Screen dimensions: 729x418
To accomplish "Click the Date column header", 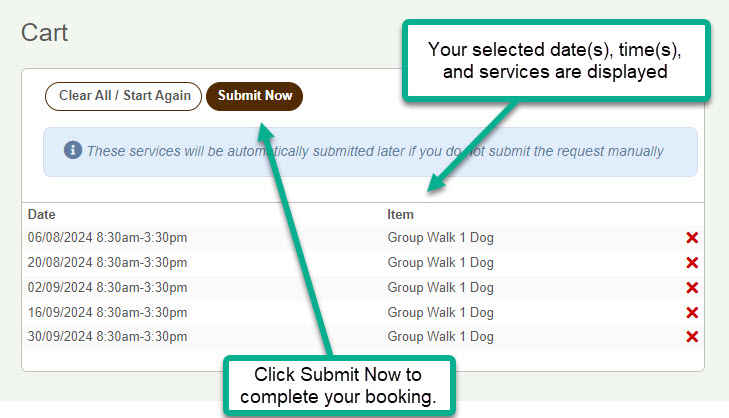I will (41, 214).
